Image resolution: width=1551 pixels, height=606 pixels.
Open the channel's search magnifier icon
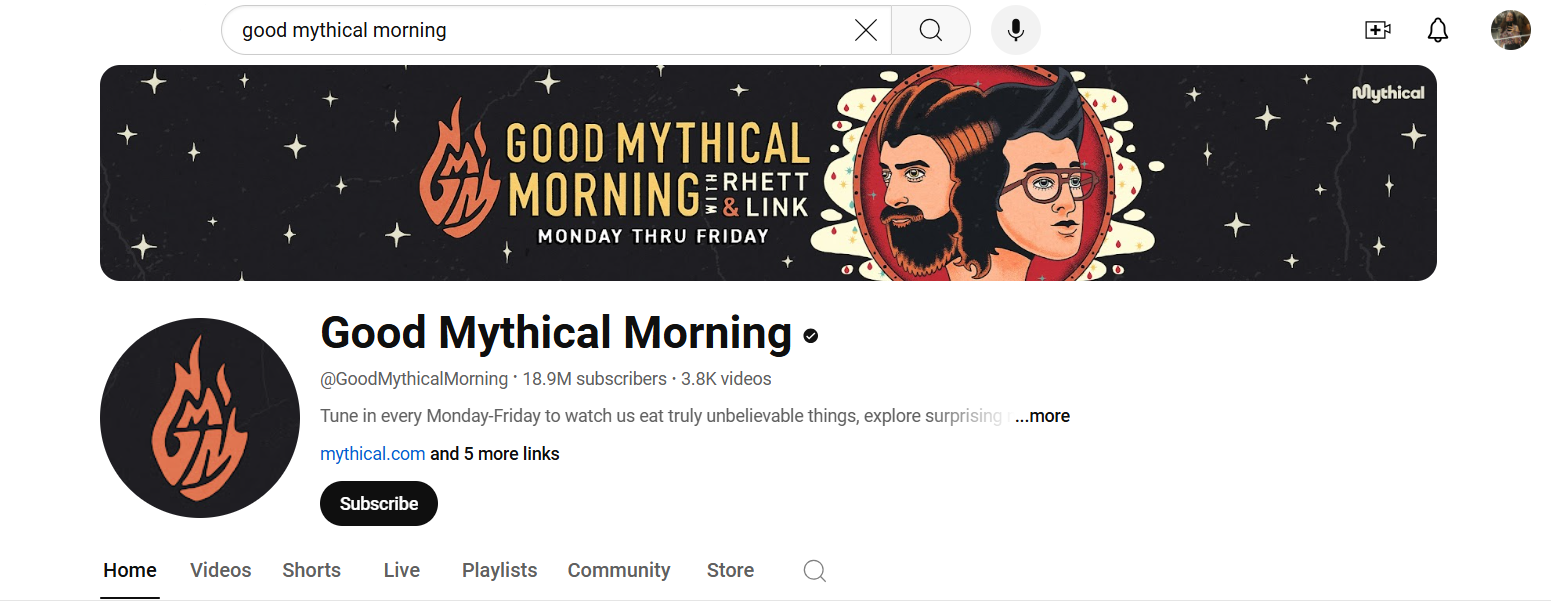coord(813,570)
